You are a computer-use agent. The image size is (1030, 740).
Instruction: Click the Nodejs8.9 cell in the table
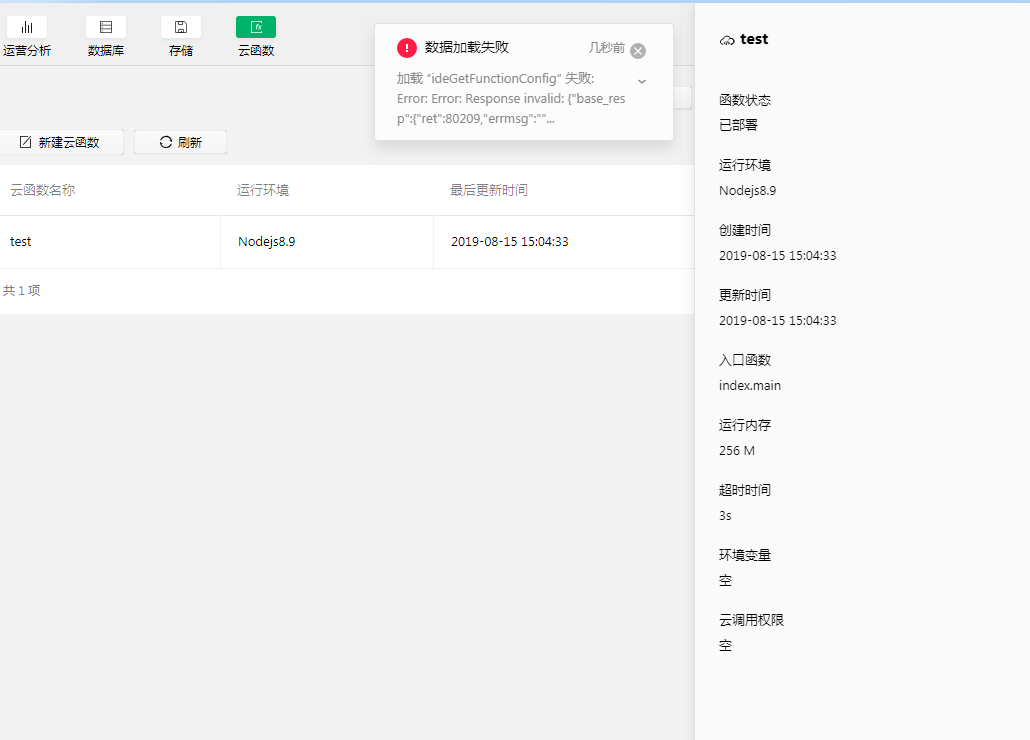tap(266, 242)
